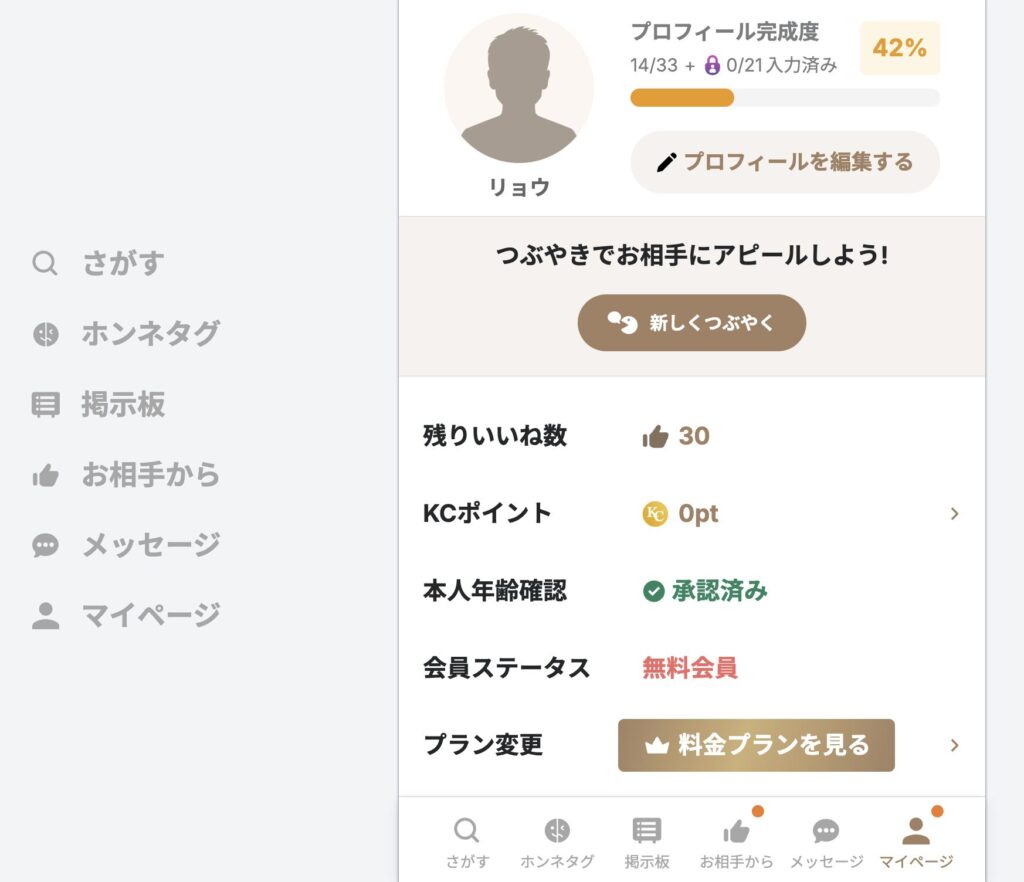
Task: Click the purple lock icon near 0/21入力済み
Action: coord(711,65)
